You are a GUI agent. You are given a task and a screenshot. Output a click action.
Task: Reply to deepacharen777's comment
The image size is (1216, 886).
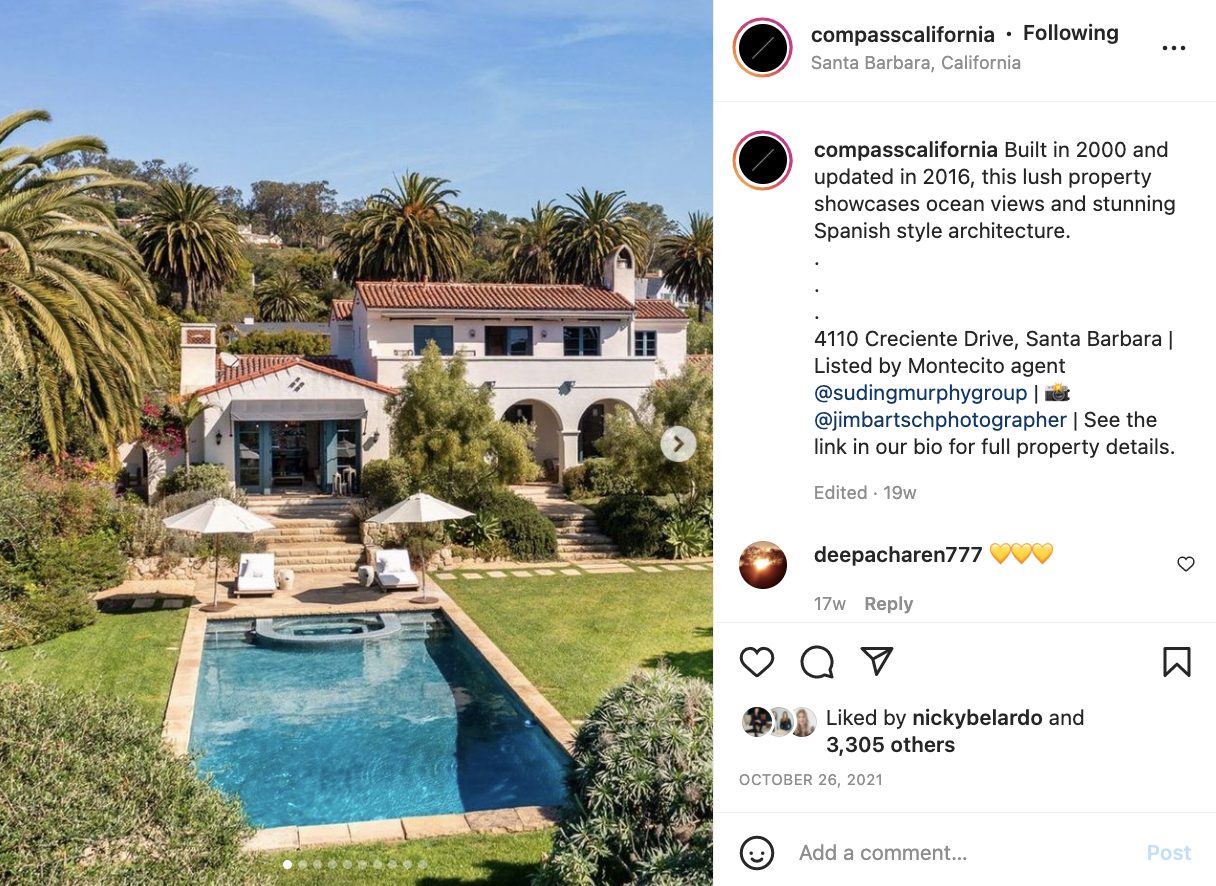(x=888, y=604)
